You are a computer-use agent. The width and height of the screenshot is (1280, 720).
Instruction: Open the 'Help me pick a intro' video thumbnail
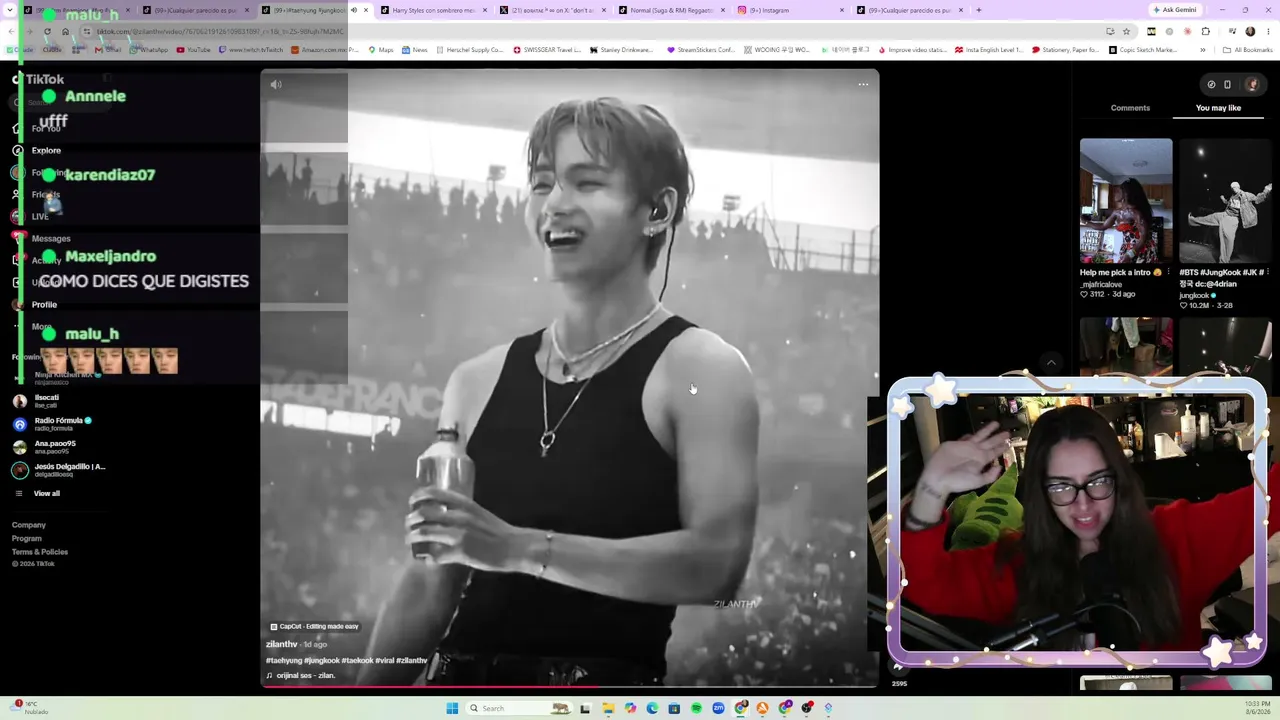1126,200
